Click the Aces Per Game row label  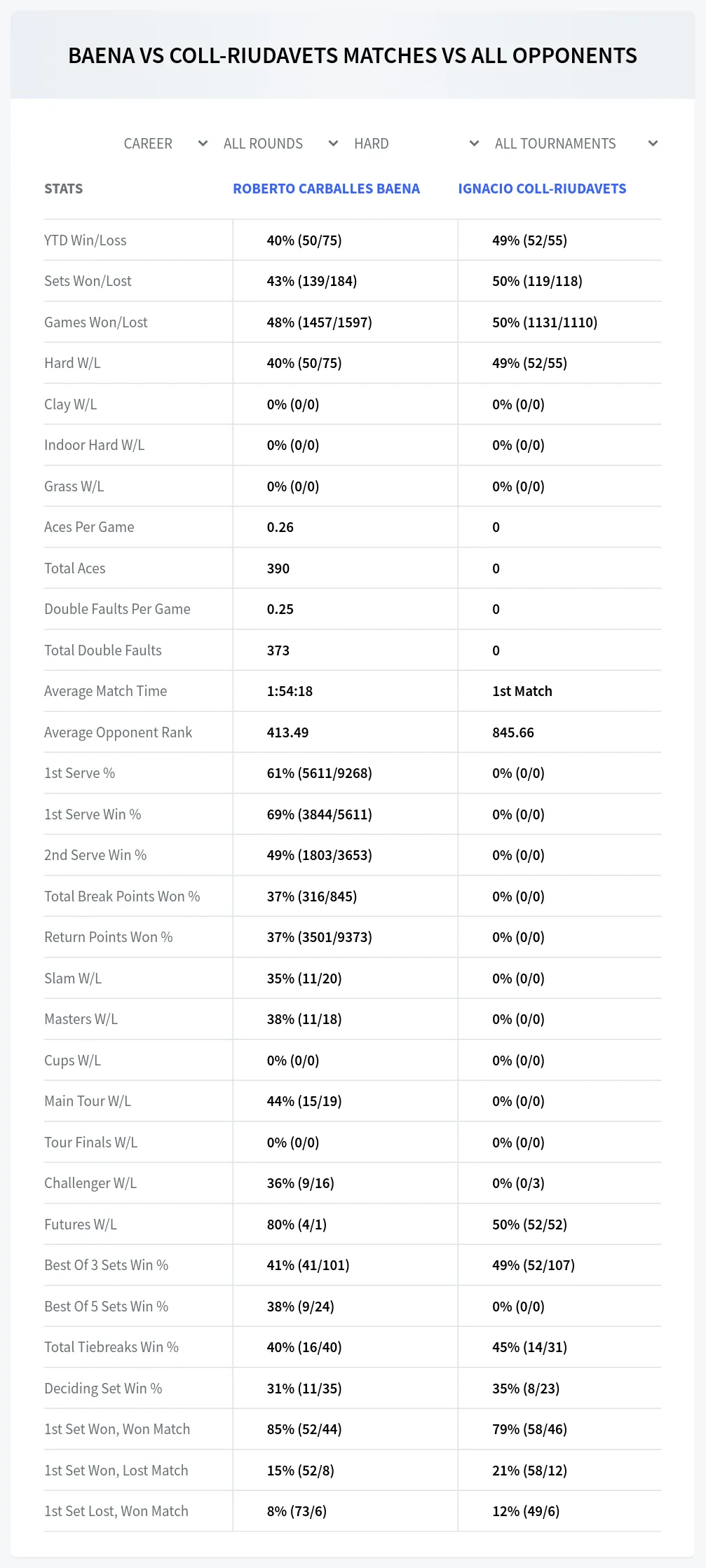click(89, 527)
